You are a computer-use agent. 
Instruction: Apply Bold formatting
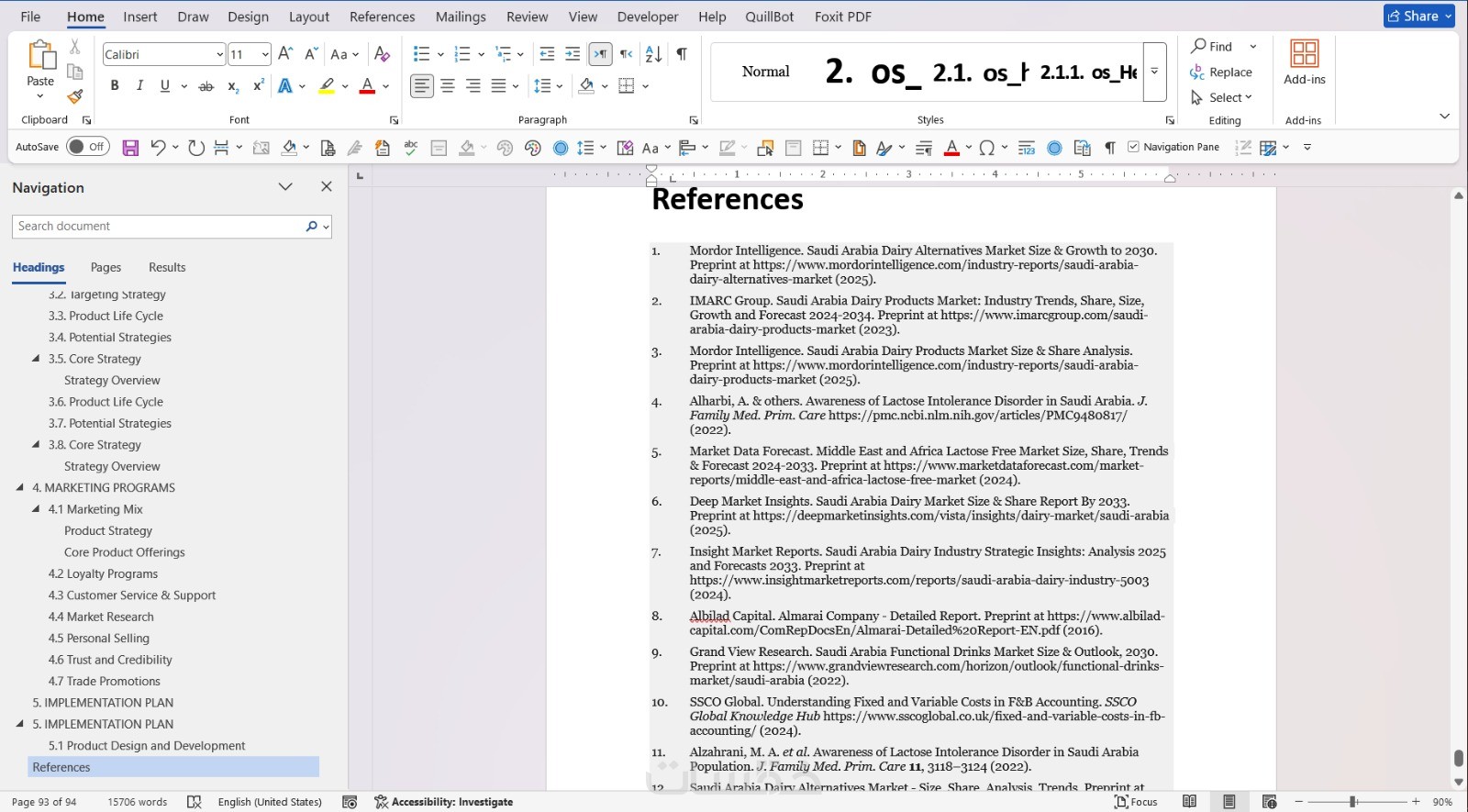click(x=115, y=86)
